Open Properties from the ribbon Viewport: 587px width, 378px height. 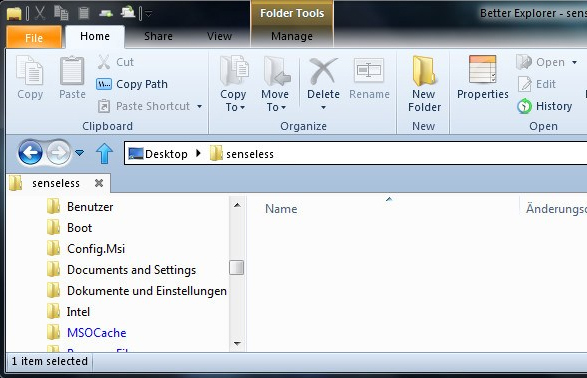(x=483, y=77)
